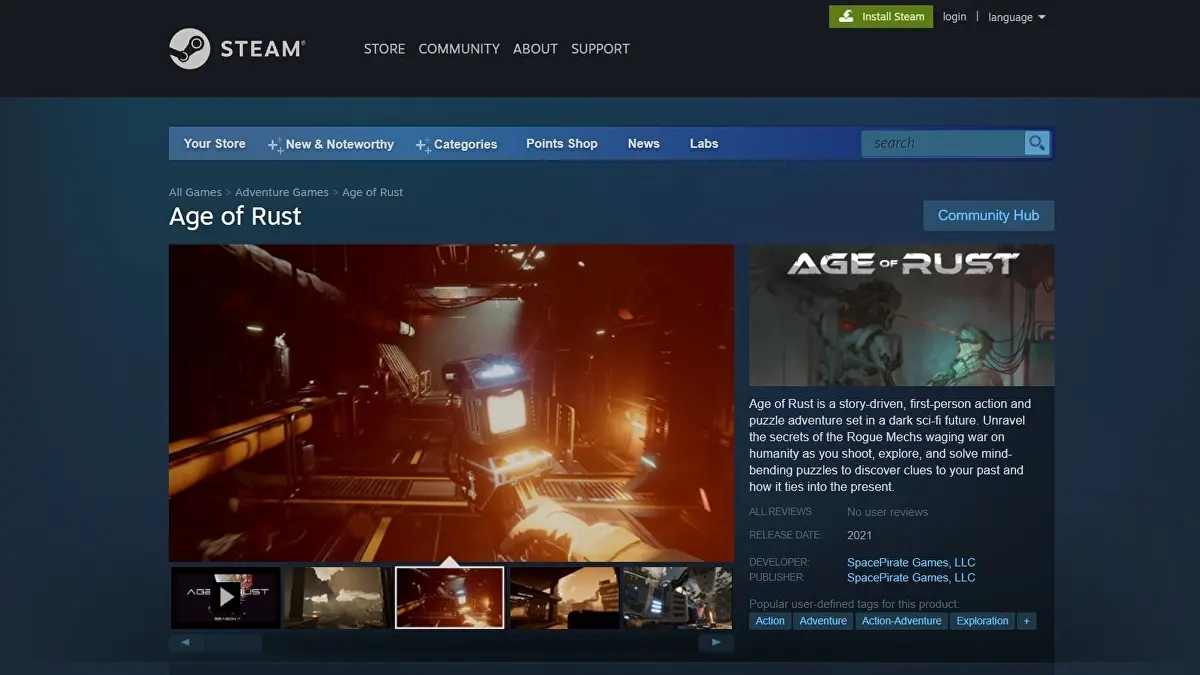Open the language dropdown
This screenshot has height=675, width=1200.
point(1016,17)
